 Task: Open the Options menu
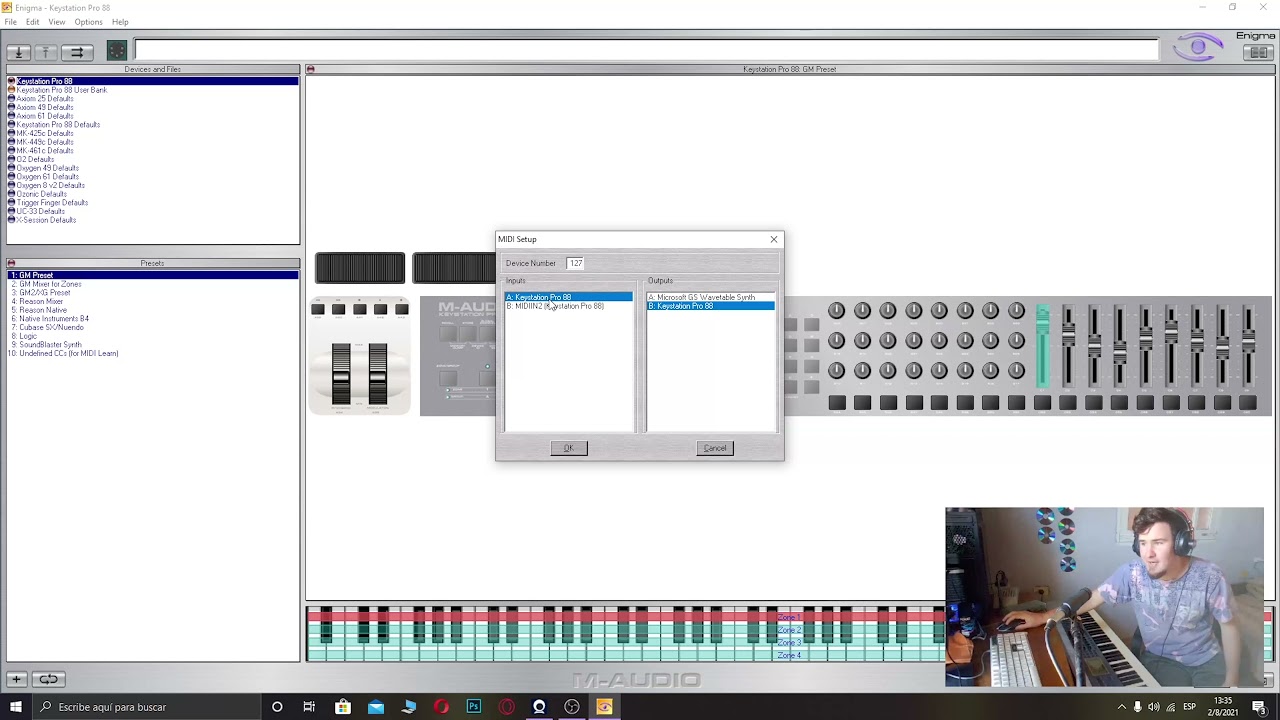(x=88, y=22)
